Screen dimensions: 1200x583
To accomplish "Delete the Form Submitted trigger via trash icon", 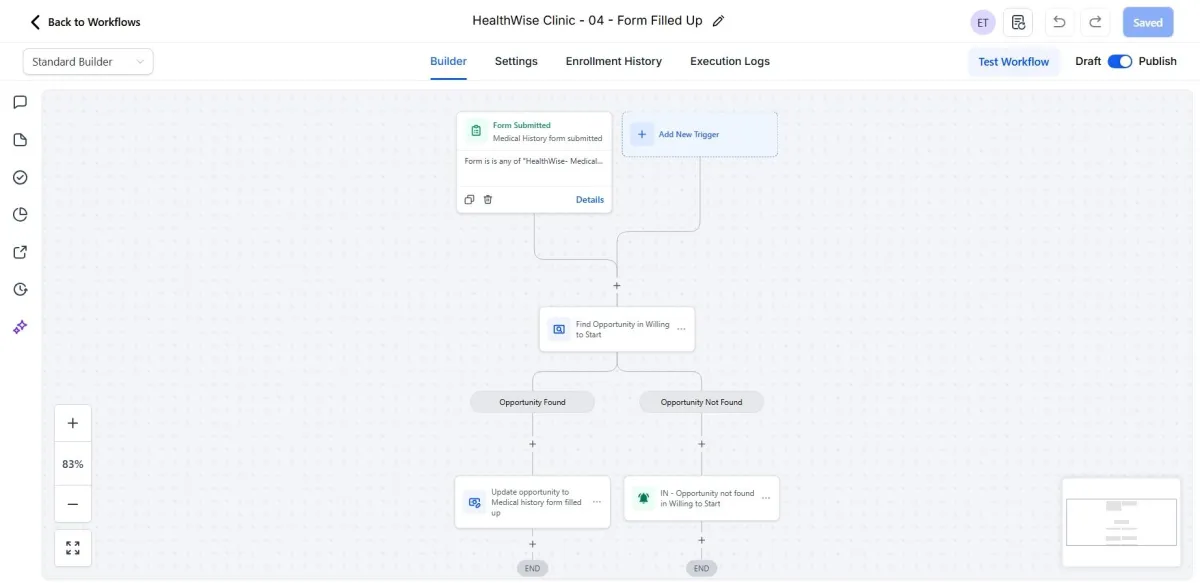I will pyautogui.click(x=488, y=200).
